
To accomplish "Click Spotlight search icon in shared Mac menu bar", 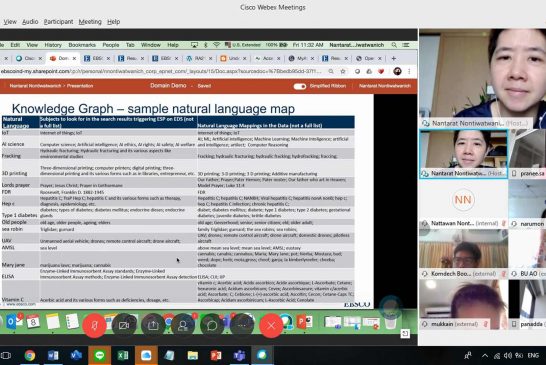I will click(394, 45).
